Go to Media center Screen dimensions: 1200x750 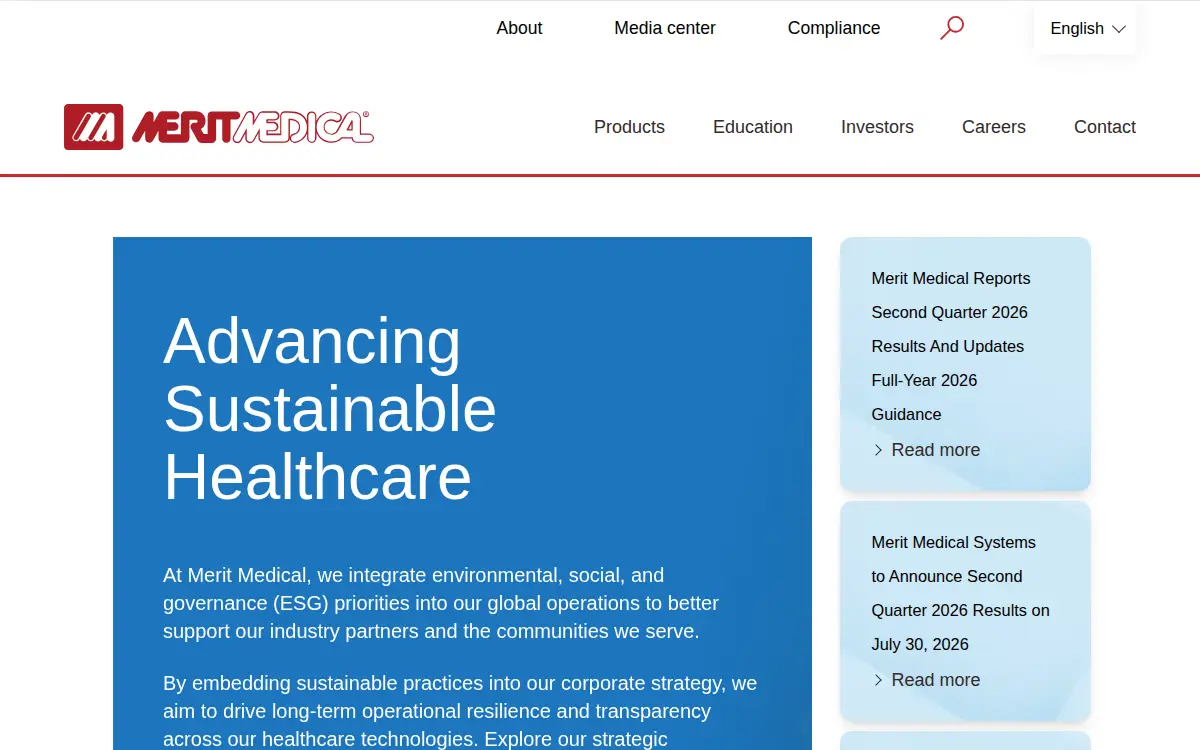tap(665, 28)
